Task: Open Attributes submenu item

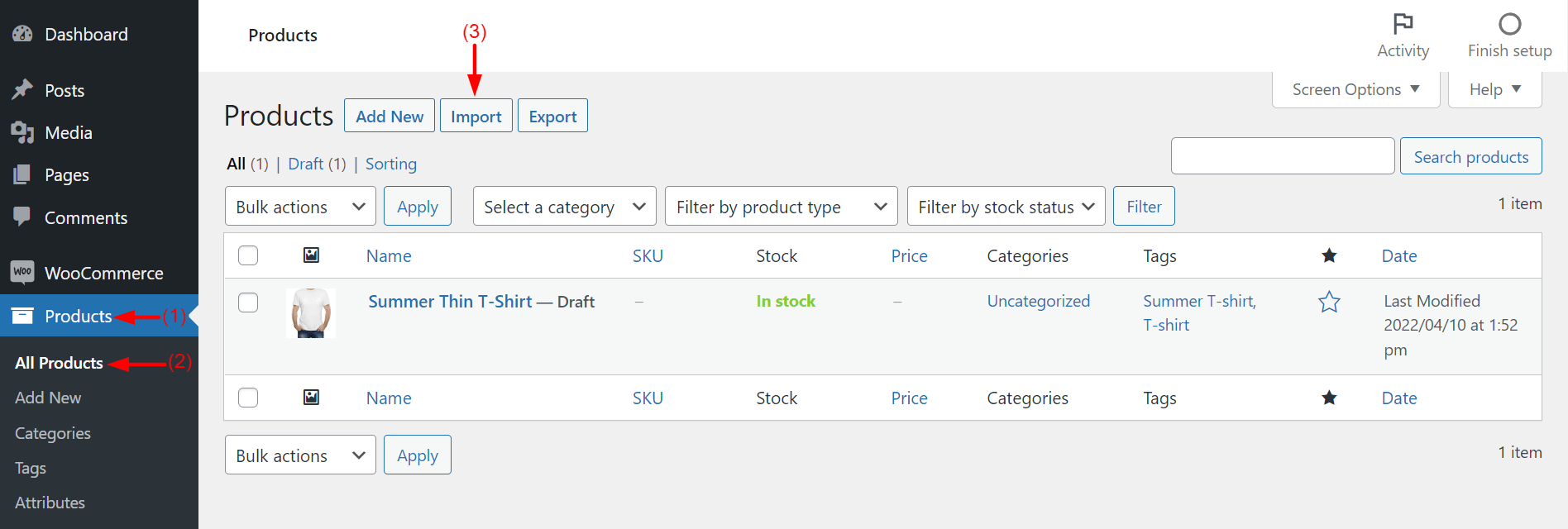Action: point(50,503)
